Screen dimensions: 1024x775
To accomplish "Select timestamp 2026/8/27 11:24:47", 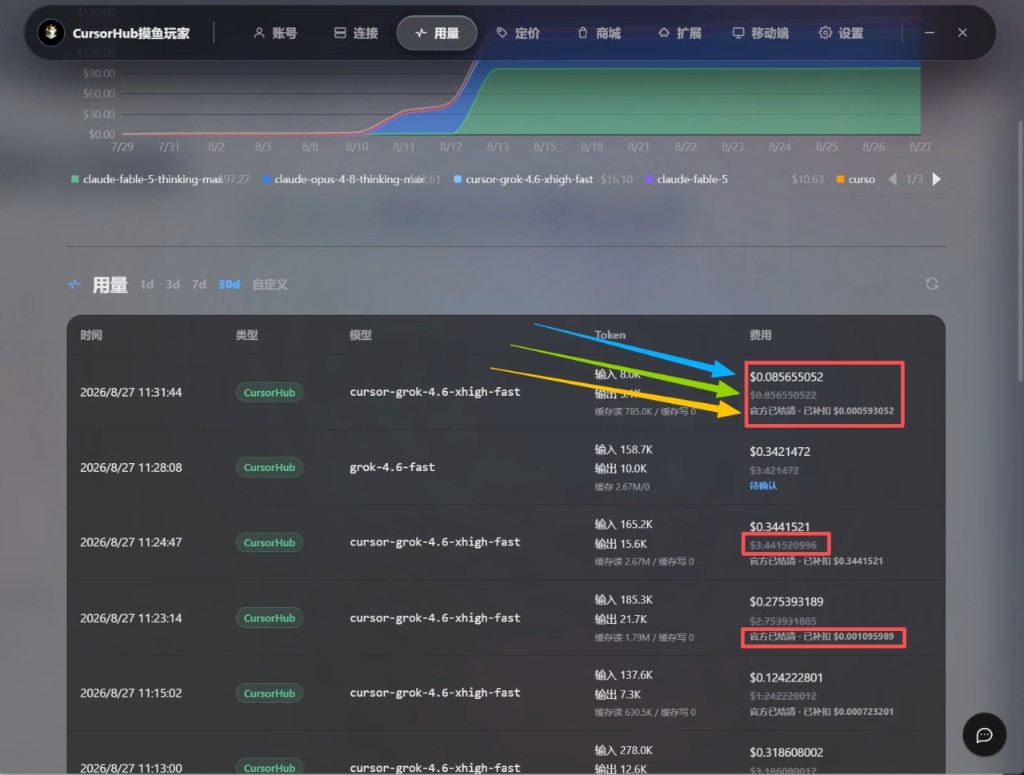I will 131,543.
